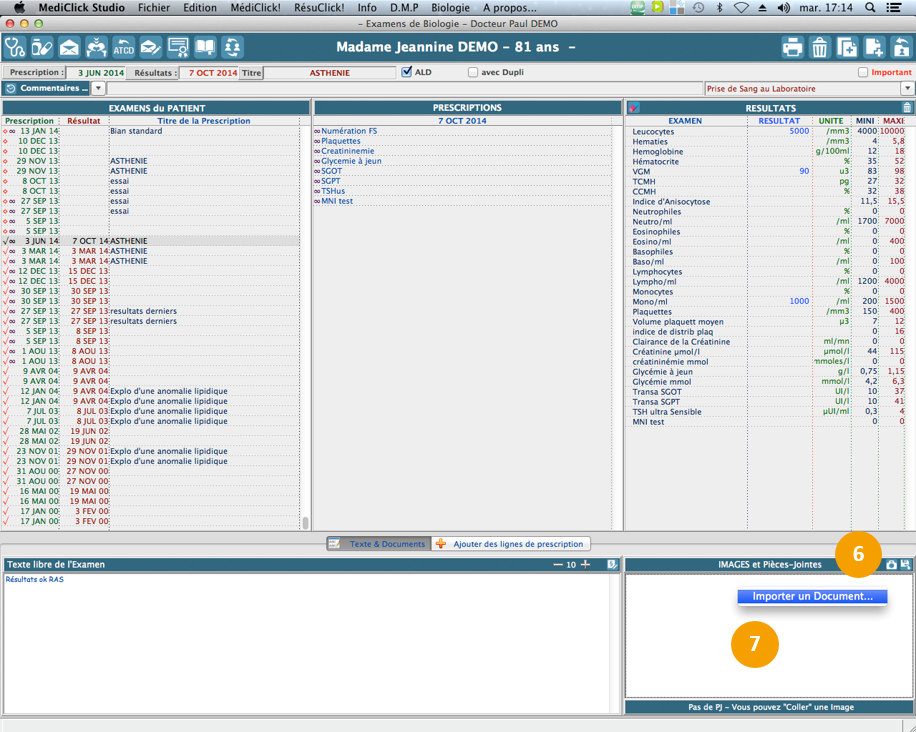The height and width of the screenshot is (732, 916).
Task: Click the camera icon in Pièces-Jointes header
Action: click(891, 565)
